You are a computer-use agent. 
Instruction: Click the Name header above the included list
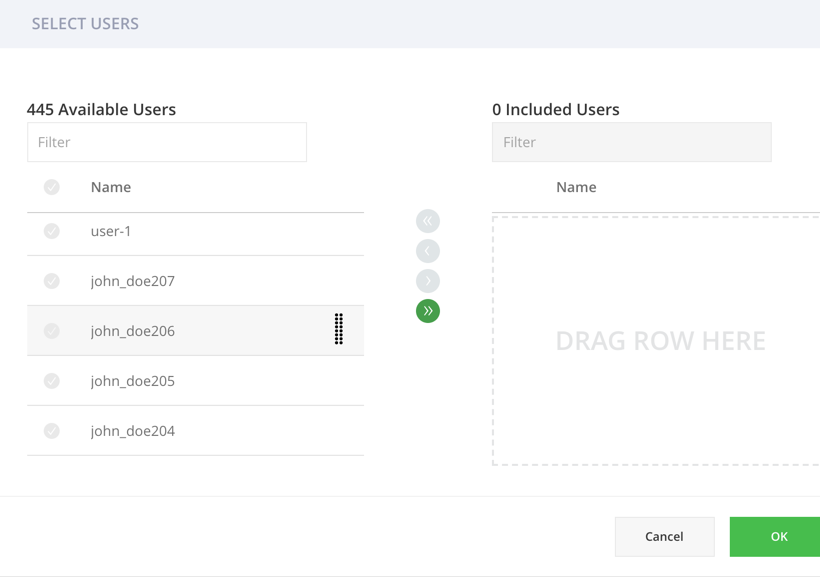pyautogui.click(x=576, y=187)
